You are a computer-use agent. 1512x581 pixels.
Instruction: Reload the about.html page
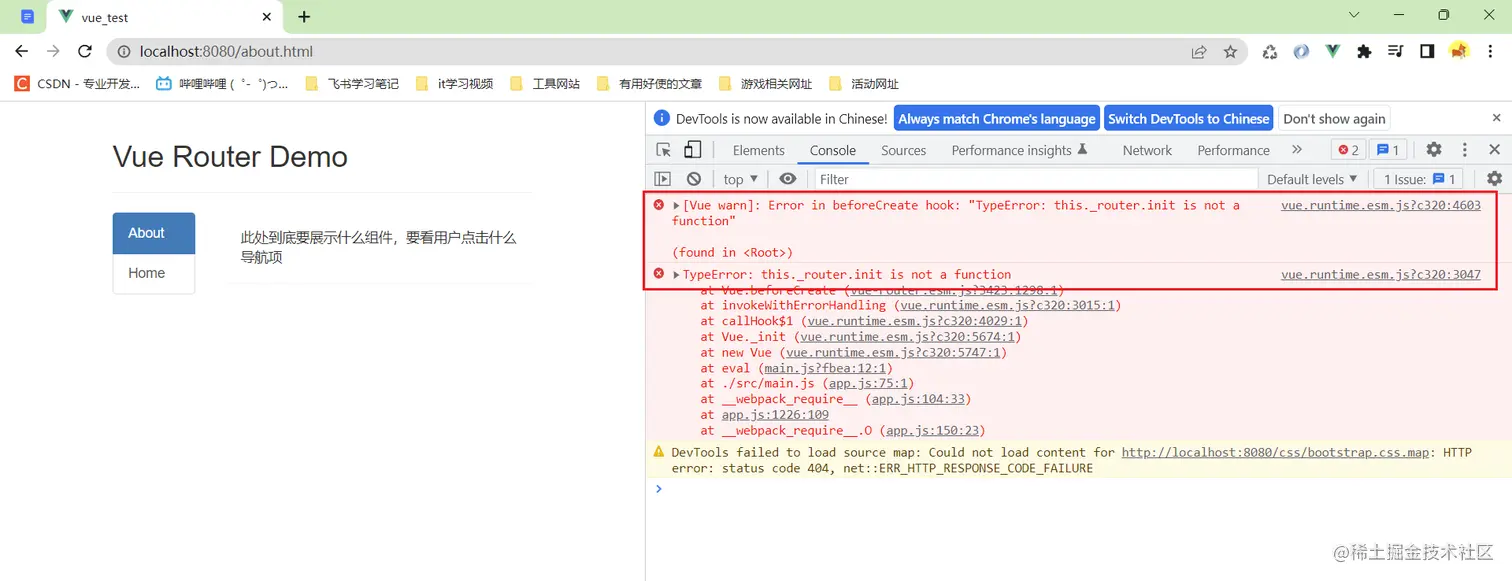coord(85,51)
